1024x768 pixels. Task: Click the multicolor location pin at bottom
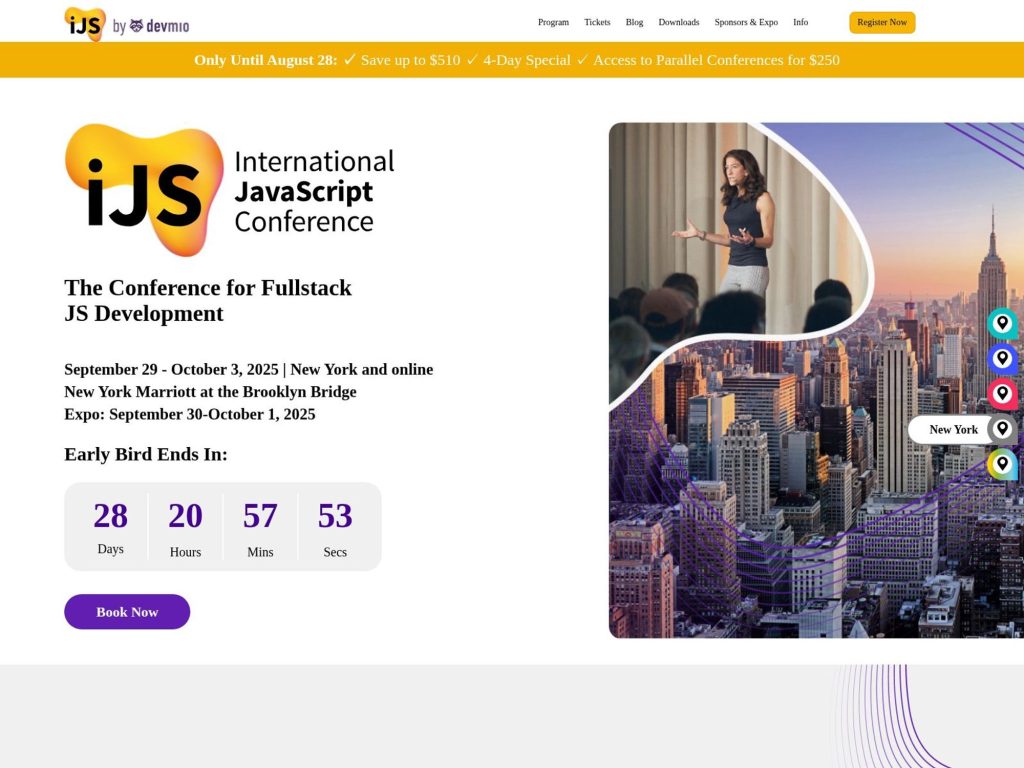tap(1002, 463)
